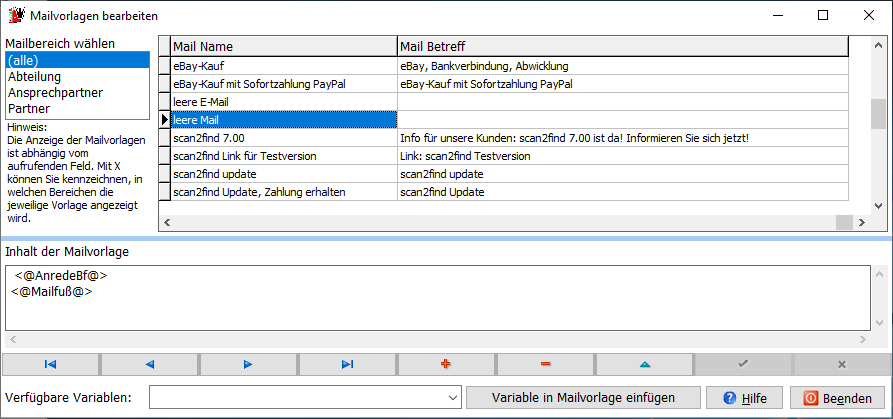Click grid vertical scrollbar down arrow

pyautogui.click(x=878, y=206)
